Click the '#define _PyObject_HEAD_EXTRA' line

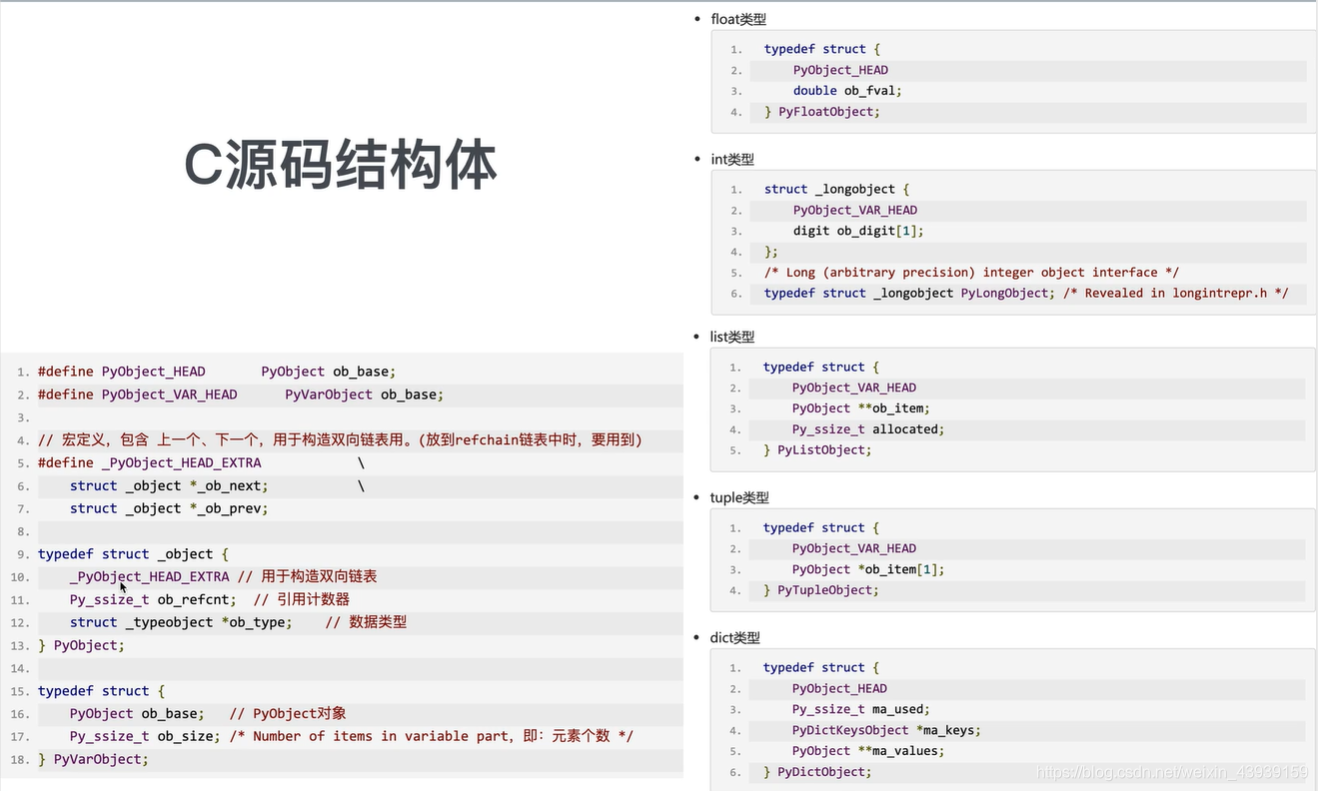click(201, 463)
